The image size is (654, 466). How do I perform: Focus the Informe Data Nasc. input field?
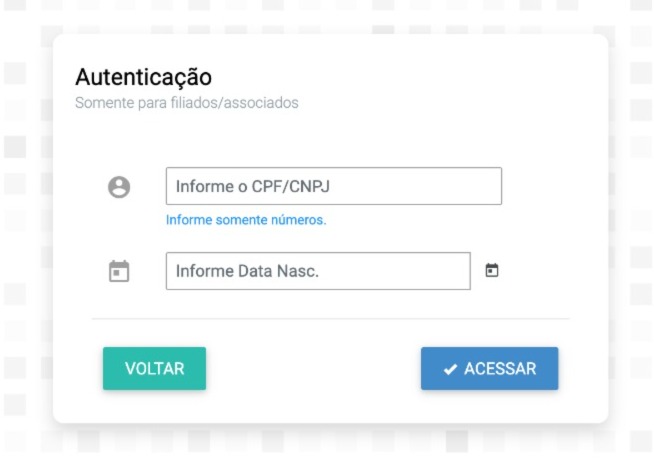(x=317, y=271)
